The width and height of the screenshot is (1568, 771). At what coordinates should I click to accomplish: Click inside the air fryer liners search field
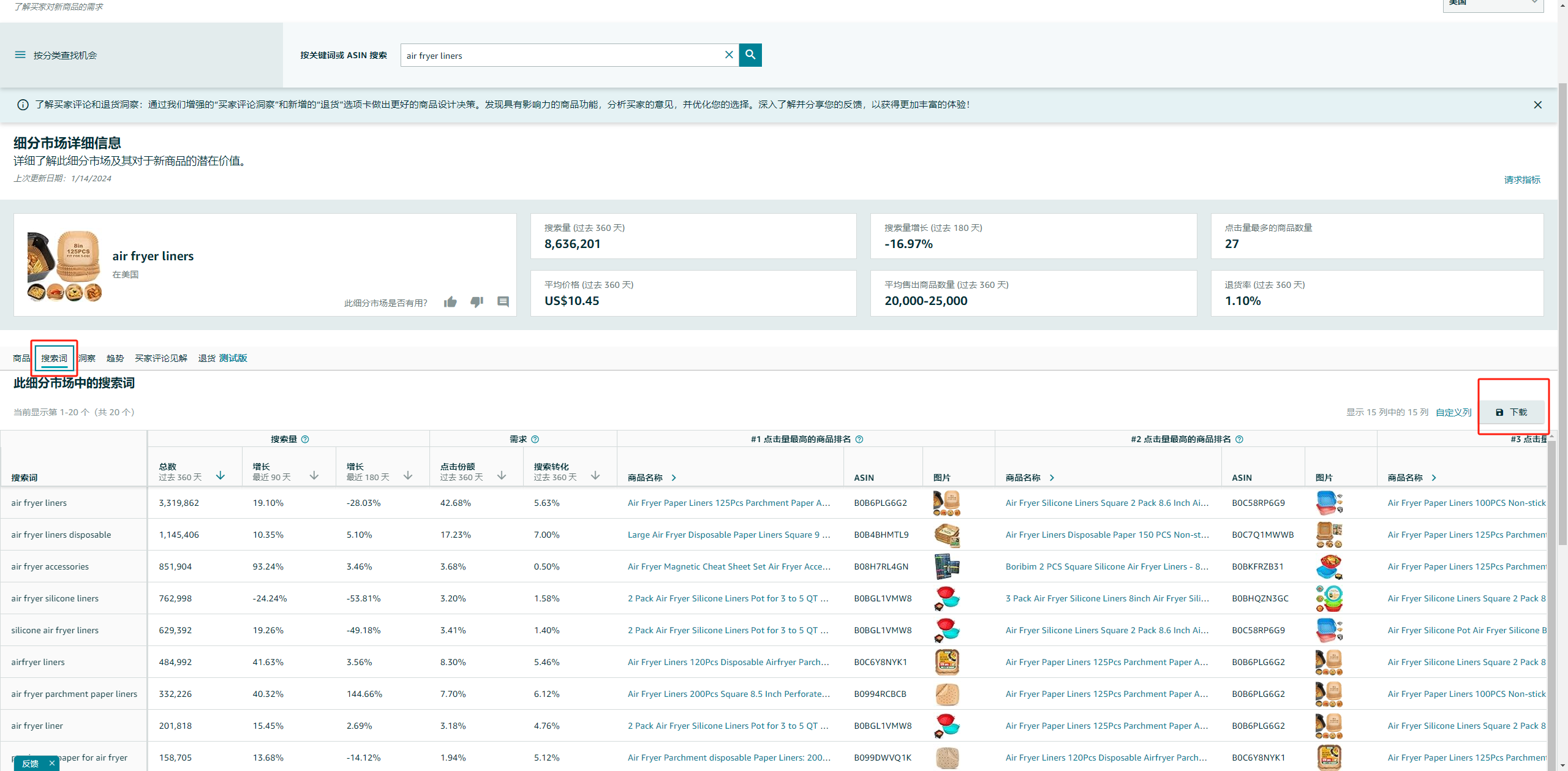point(551,55)
